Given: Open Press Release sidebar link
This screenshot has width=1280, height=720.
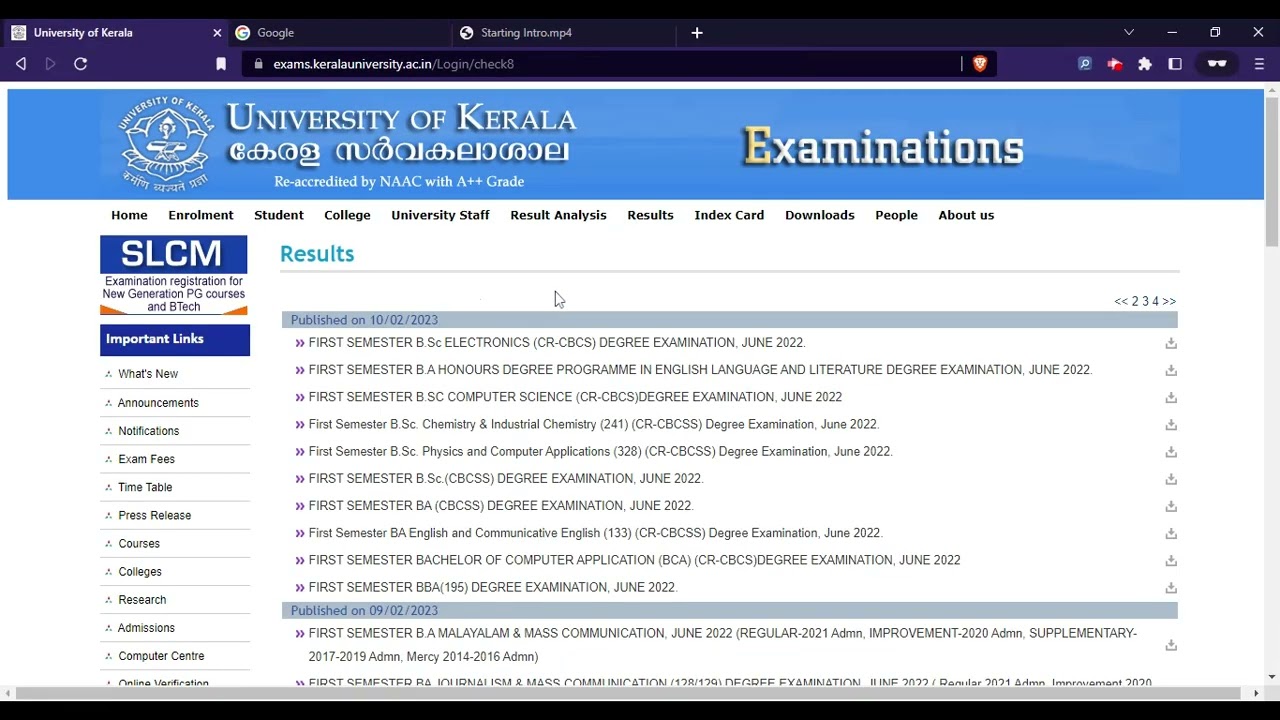Looking at the screenshot, I should tap(155, 515).
